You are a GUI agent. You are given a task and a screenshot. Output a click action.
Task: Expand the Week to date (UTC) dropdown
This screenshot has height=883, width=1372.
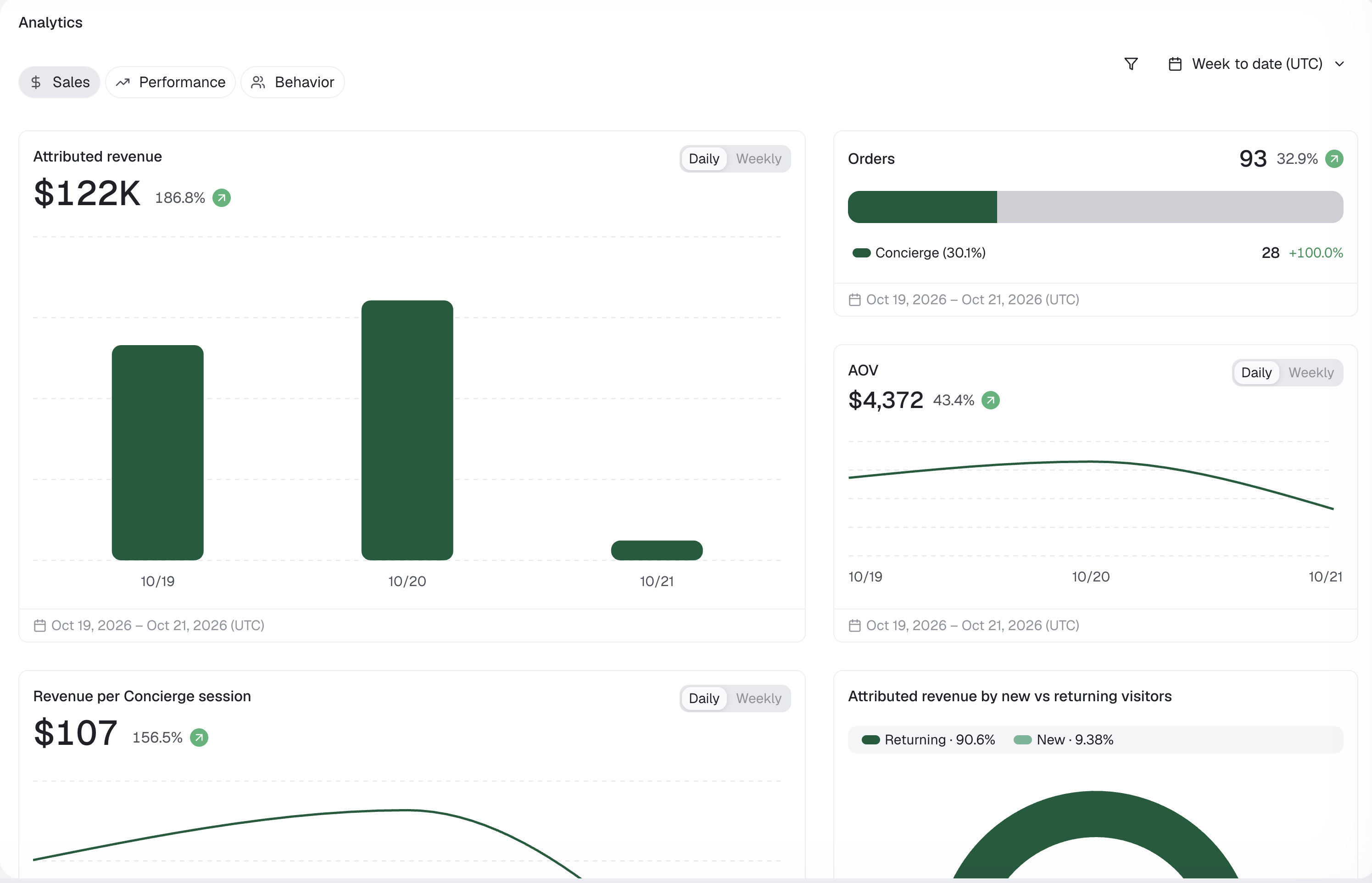(x=1255, y=64)
